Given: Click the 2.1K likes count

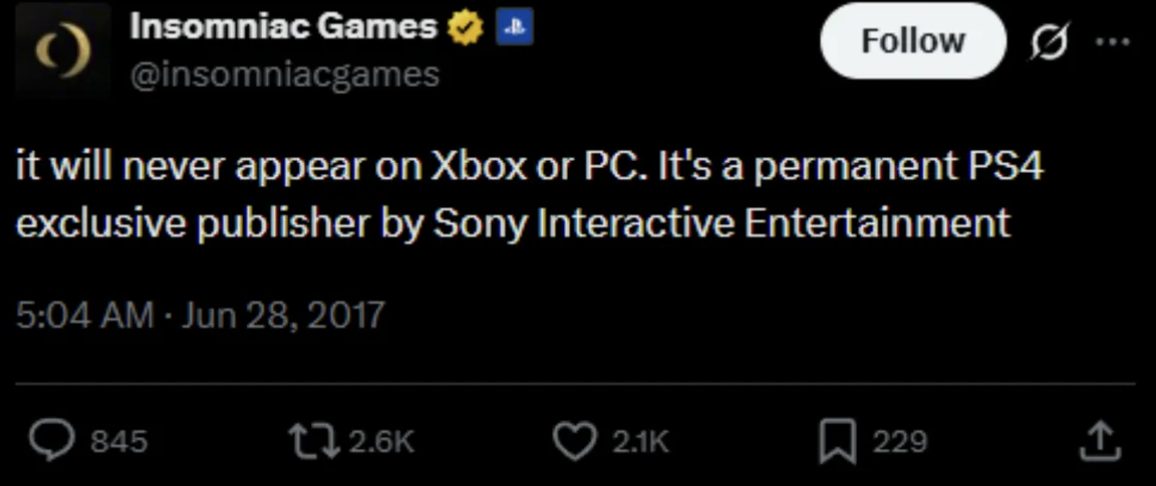Looking at the screenshot, I should [x=637, y=441].
